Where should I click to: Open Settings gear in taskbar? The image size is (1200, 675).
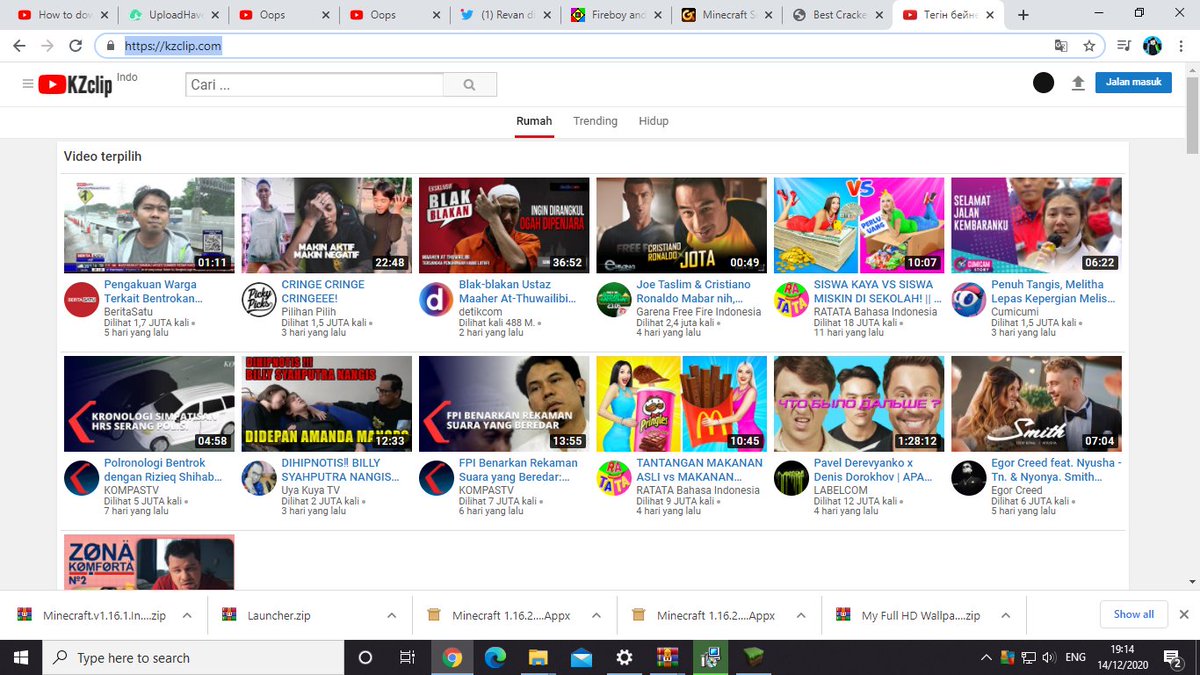coord(624,657)
